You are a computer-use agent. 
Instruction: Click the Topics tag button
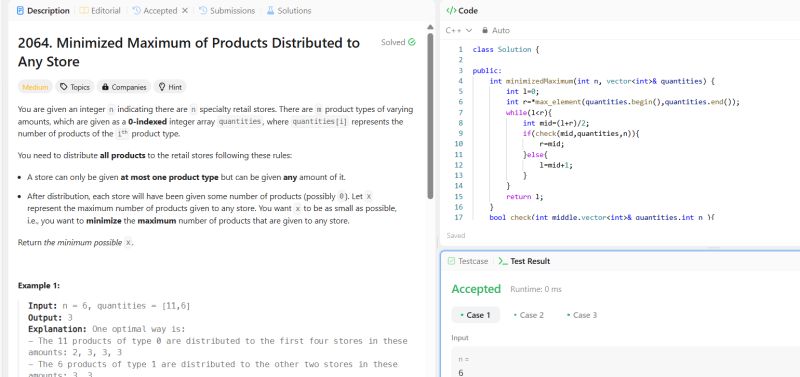(74, 87)
